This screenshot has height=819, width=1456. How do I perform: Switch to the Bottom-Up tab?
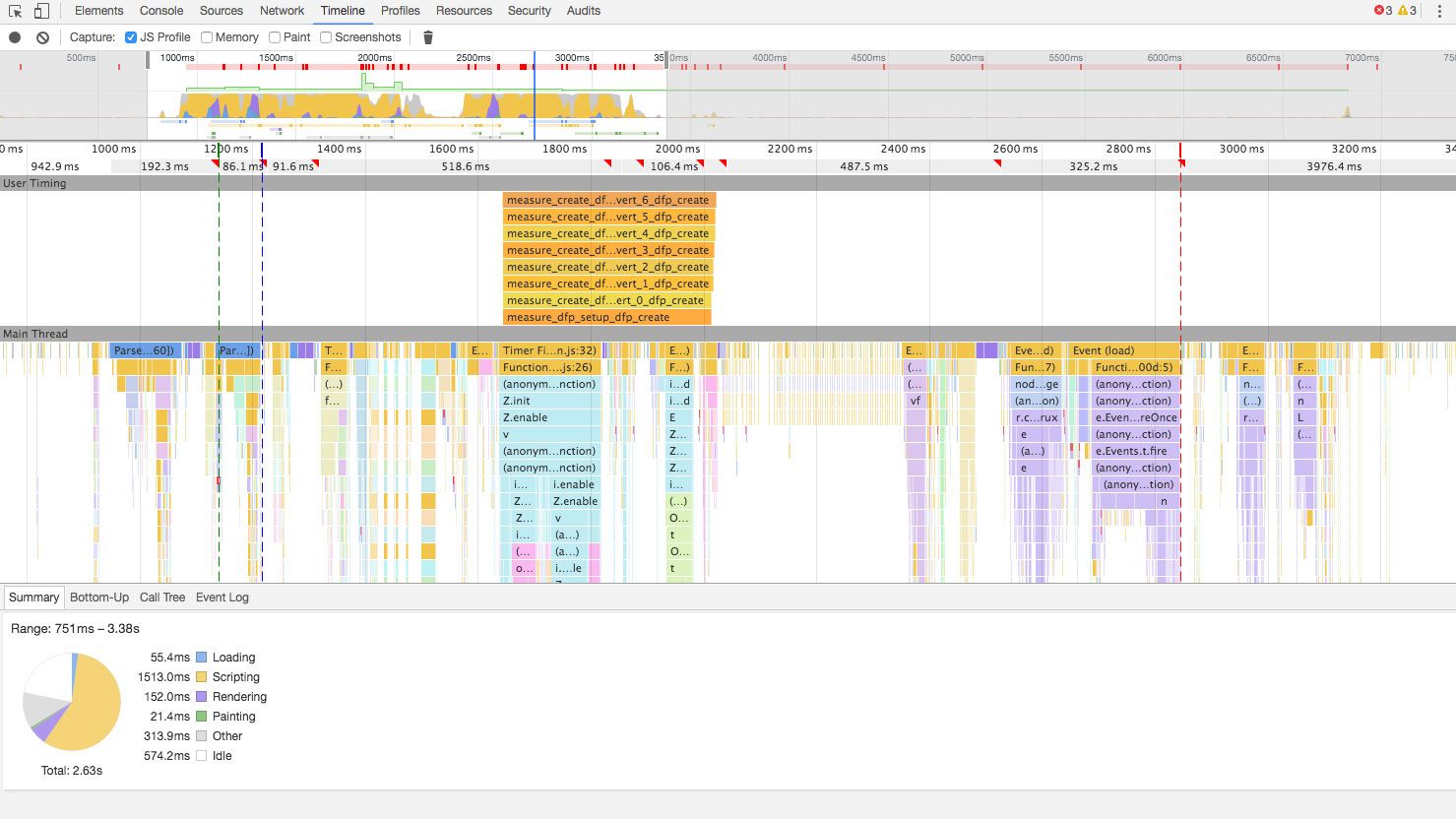[x=99, y=598]
